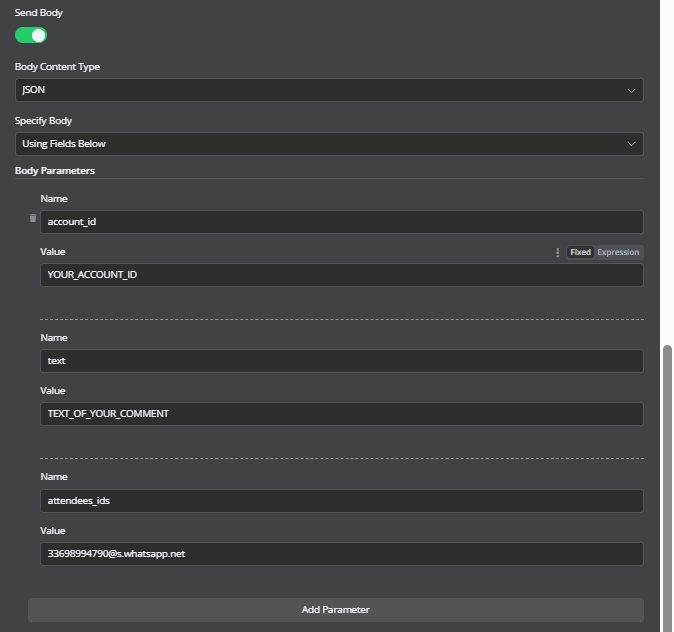Viewport: 674px width, 632px height.
Task: Expand the Specify Body dropdown
Action: 329,144
